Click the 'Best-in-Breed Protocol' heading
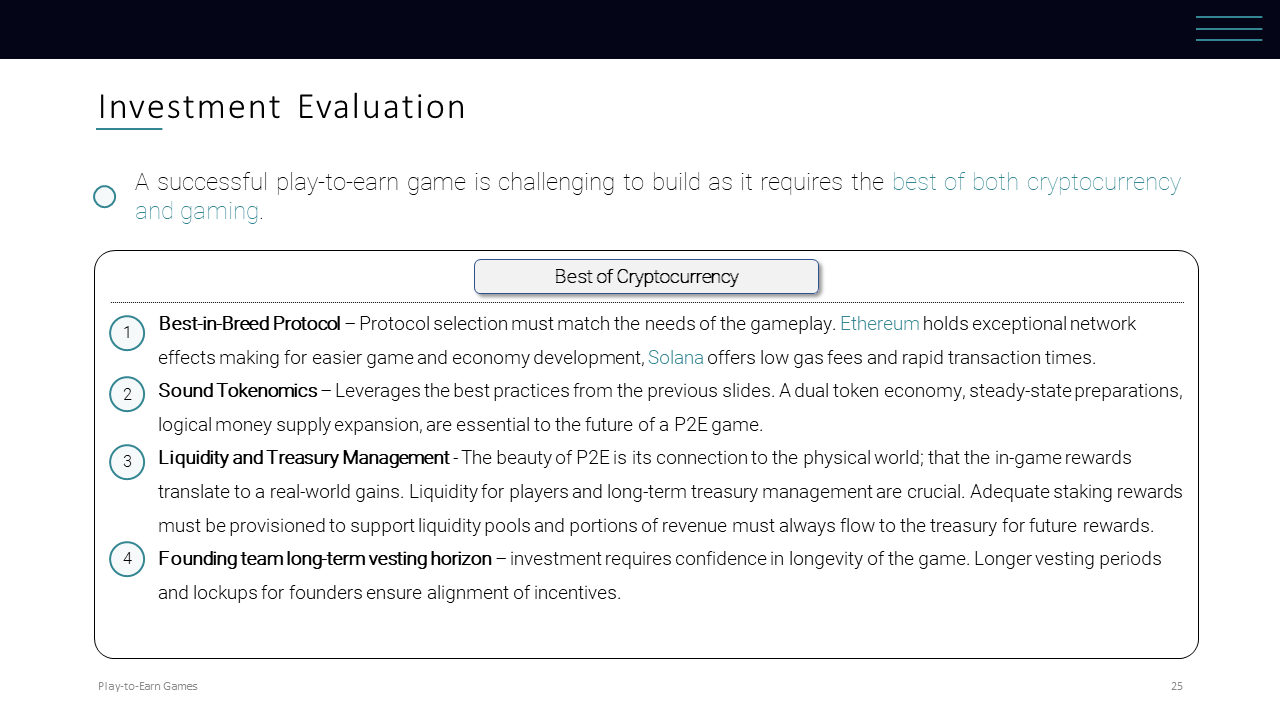The width and height of the screenshot is (1280, 720). (x=250, y=324)
